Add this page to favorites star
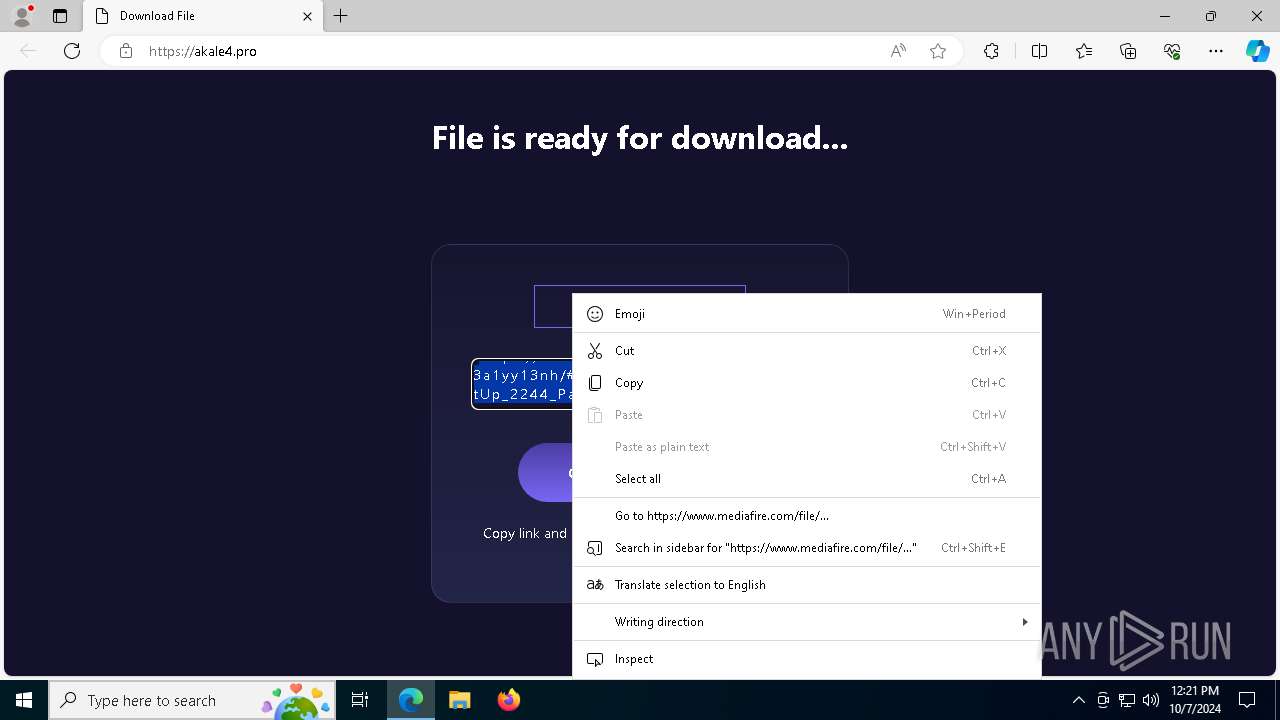Image resolution: width=1280 pixels, height=720 pixels. click(x=938, y=51)
